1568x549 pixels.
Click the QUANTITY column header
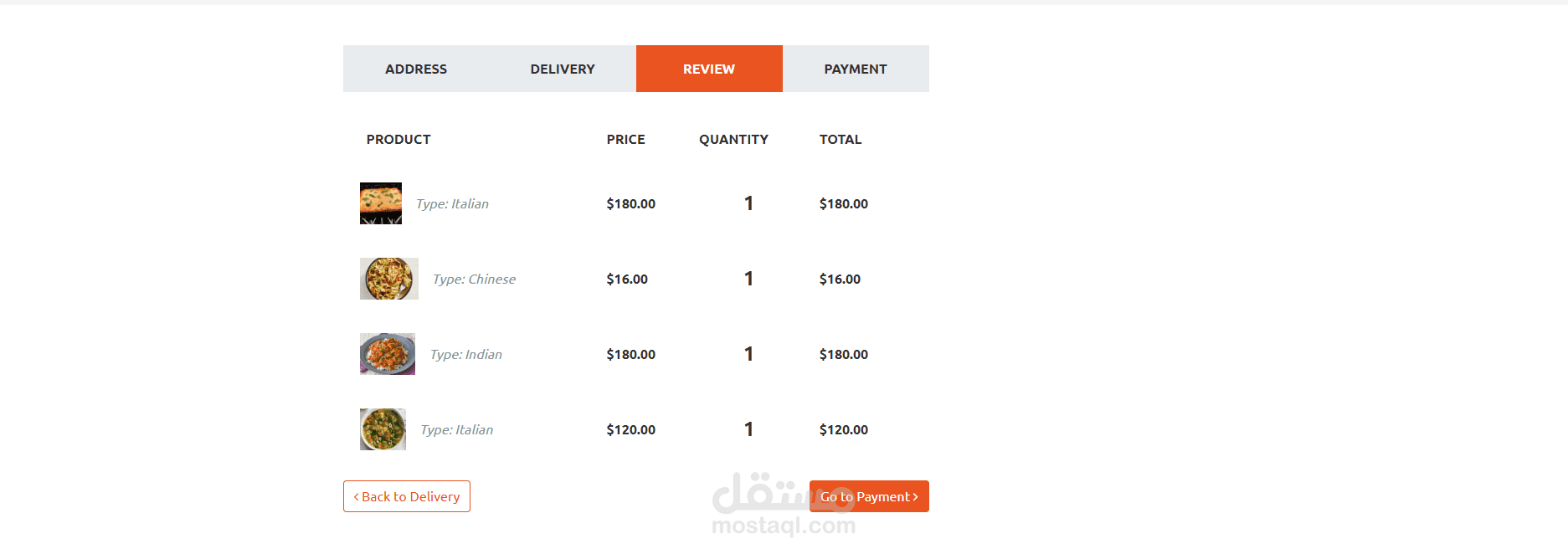[733, 139]
